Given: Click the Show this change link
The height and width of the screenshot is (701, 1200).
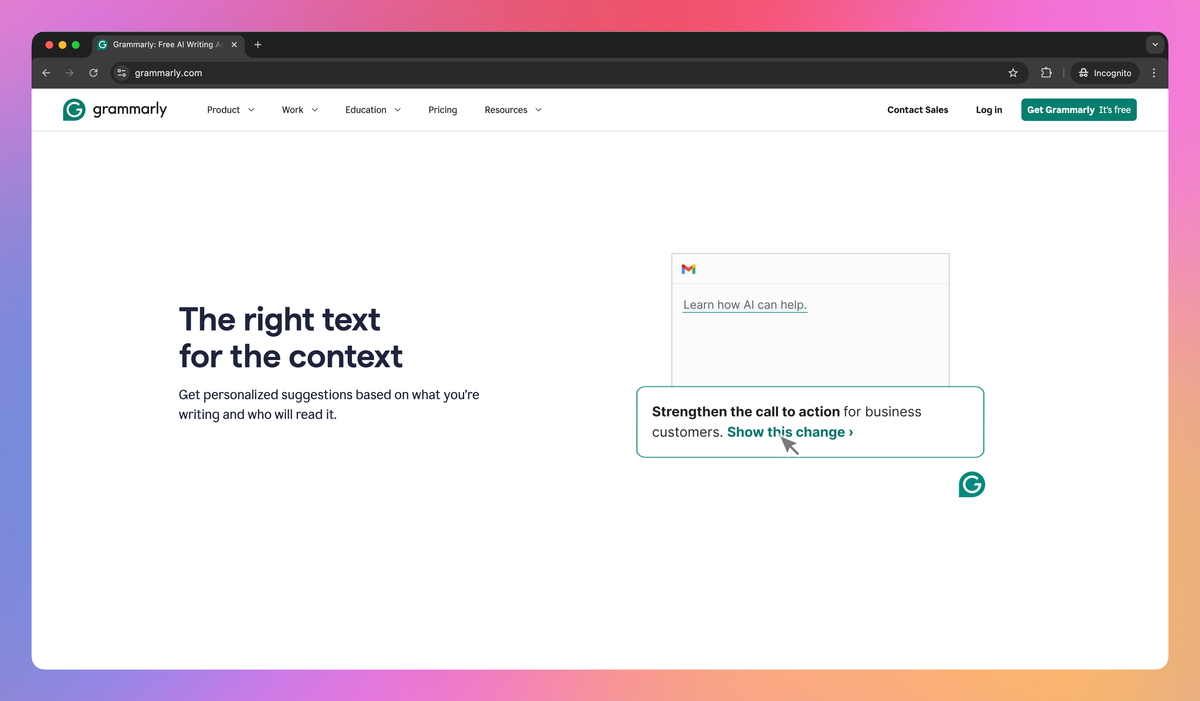Looking at the screenshot, I should coord(790,432).
